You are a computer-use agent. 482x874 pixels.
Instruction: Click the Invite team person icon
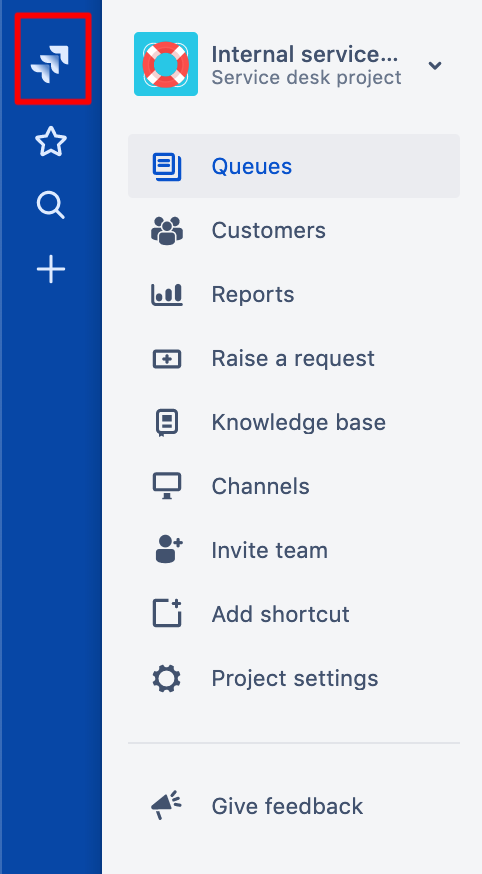click(169, 550)
